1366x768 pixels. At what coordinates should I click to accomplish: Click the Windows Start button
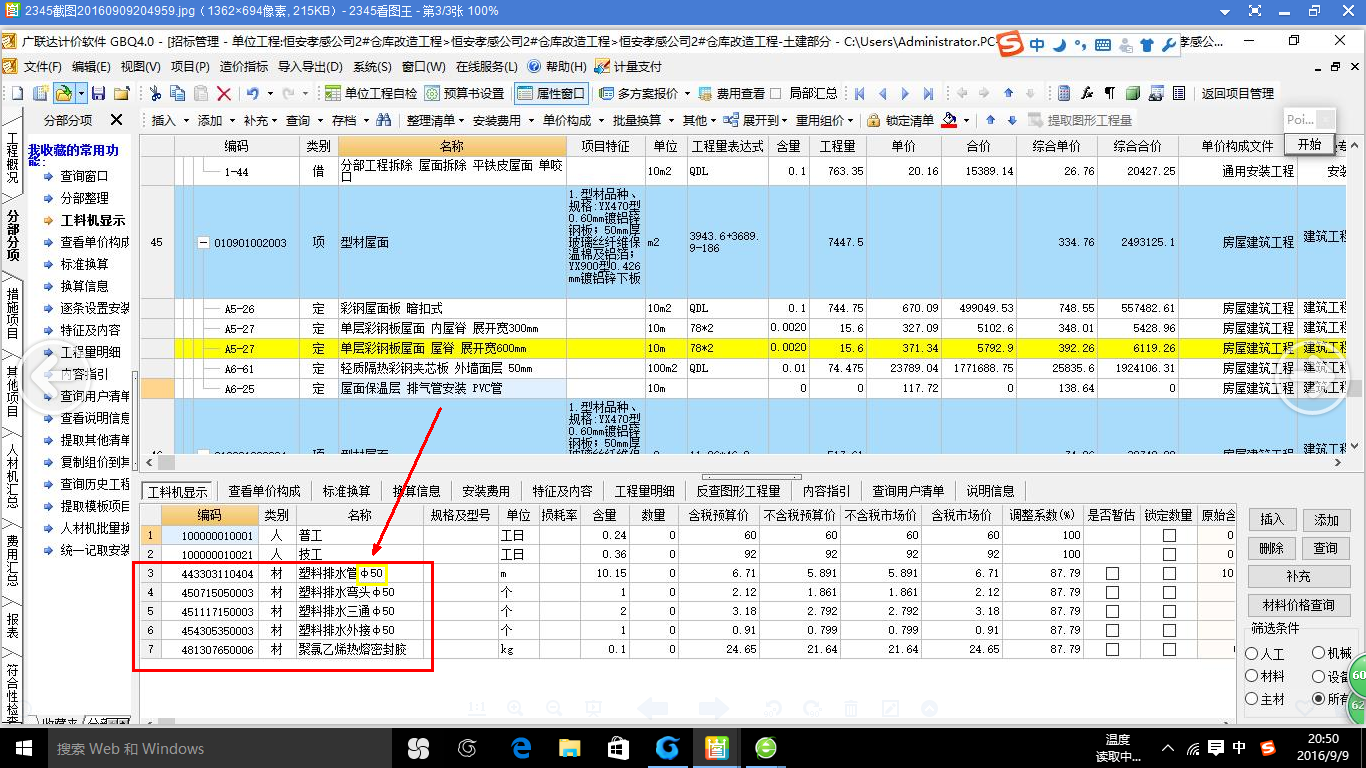(22, 747)
